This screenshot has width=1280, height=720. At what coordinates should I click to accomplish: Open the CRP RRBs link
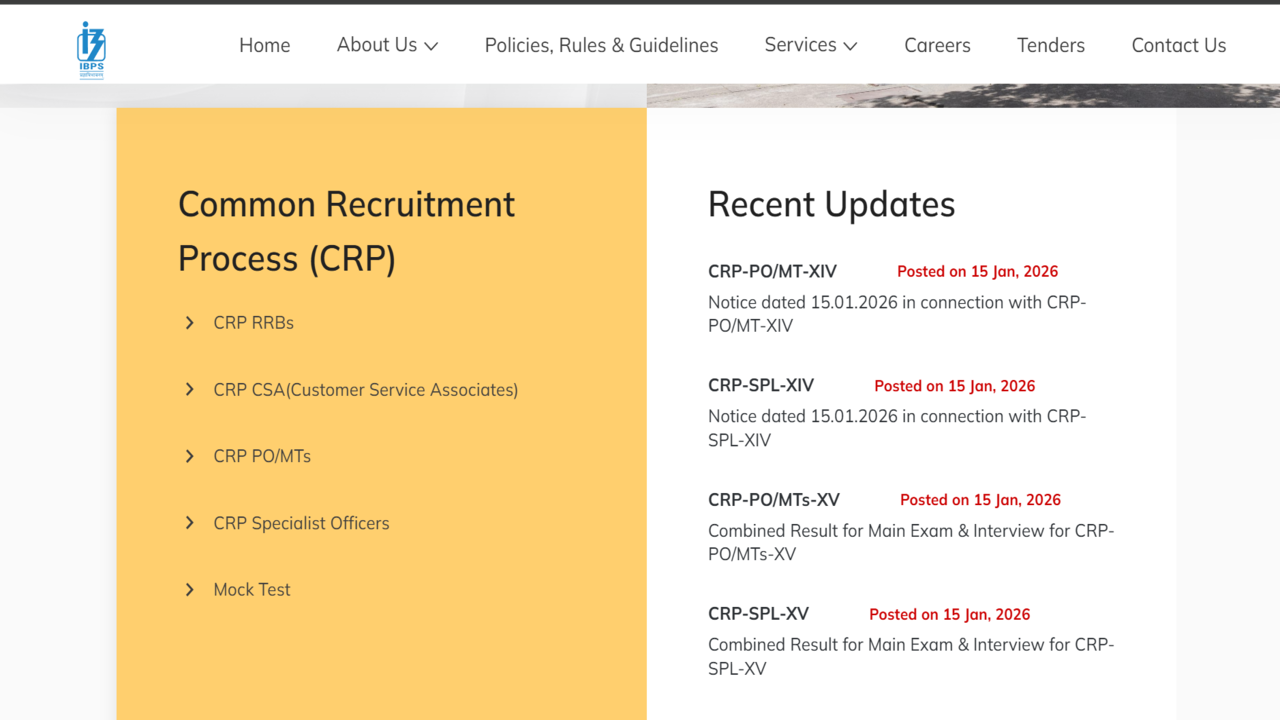[x=253, y=323]
